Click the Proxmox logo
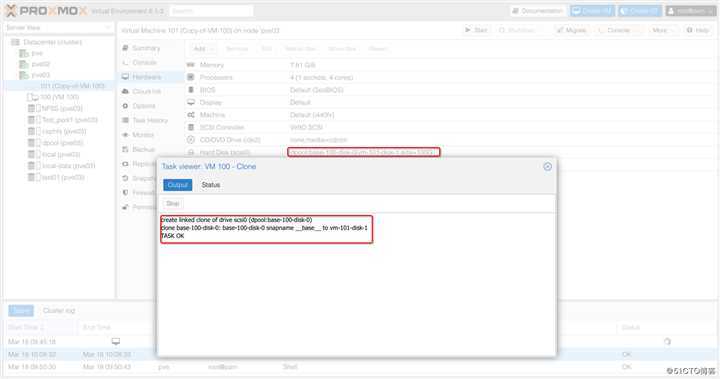 click(46, 11)
